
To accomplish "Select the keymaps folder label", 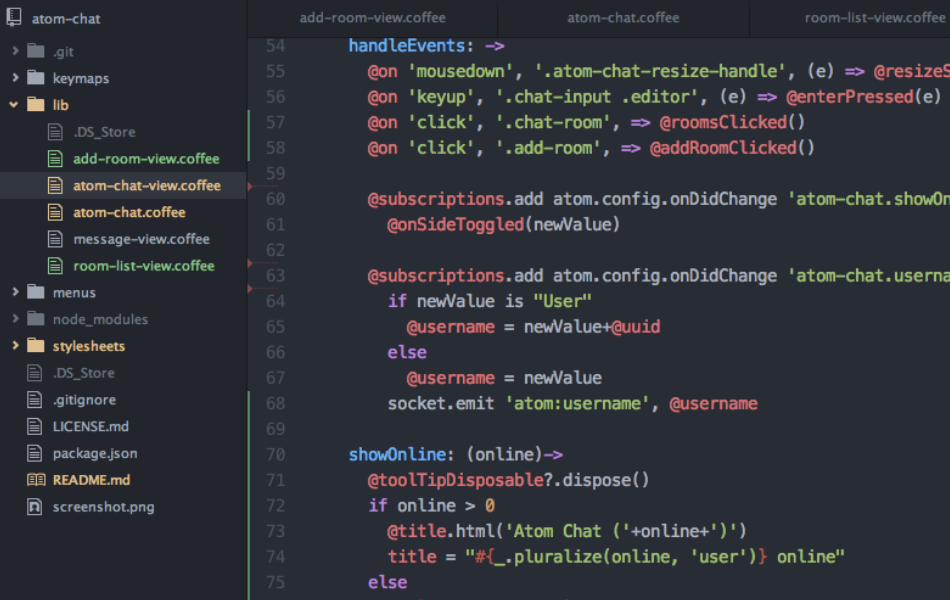I will coord(81,78).
